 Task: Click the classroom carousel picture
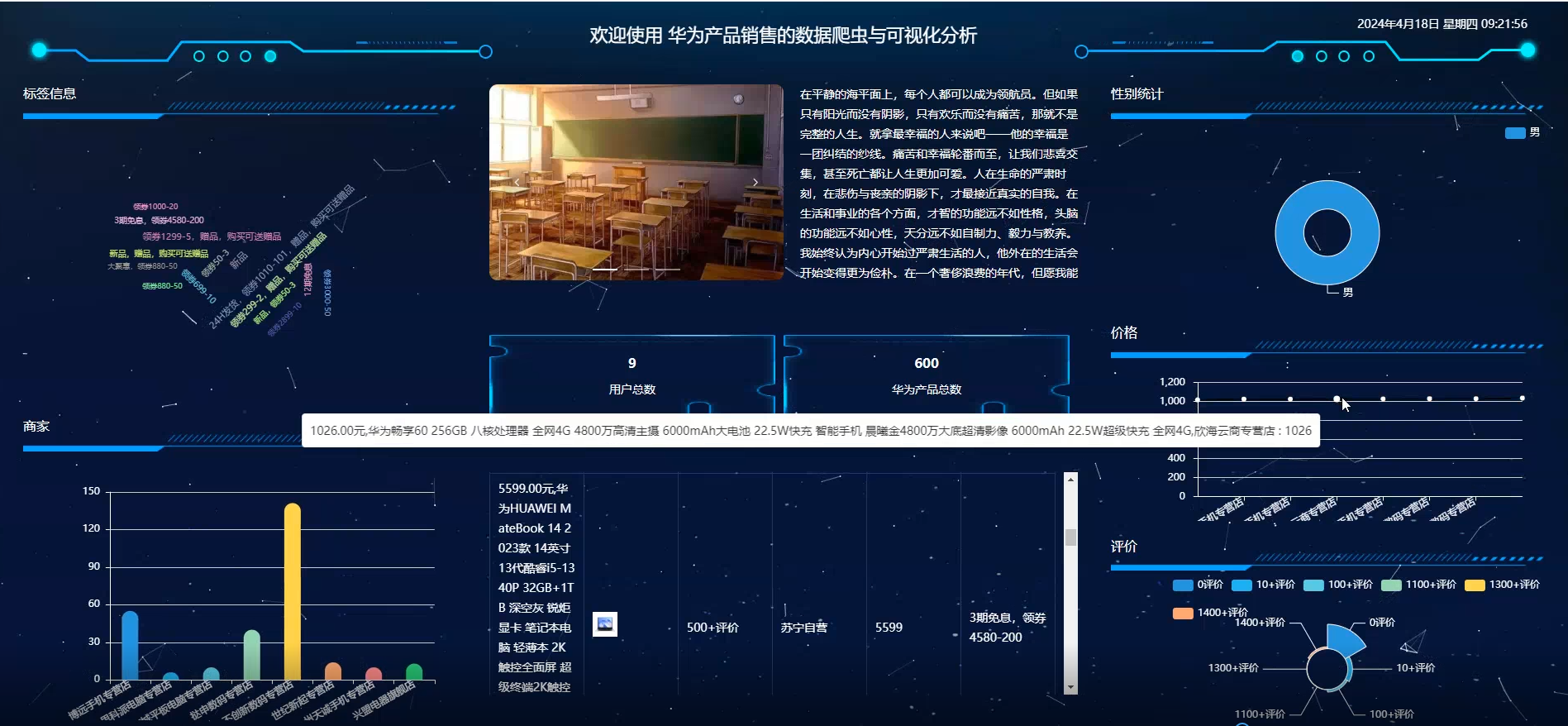pos(636,182)
